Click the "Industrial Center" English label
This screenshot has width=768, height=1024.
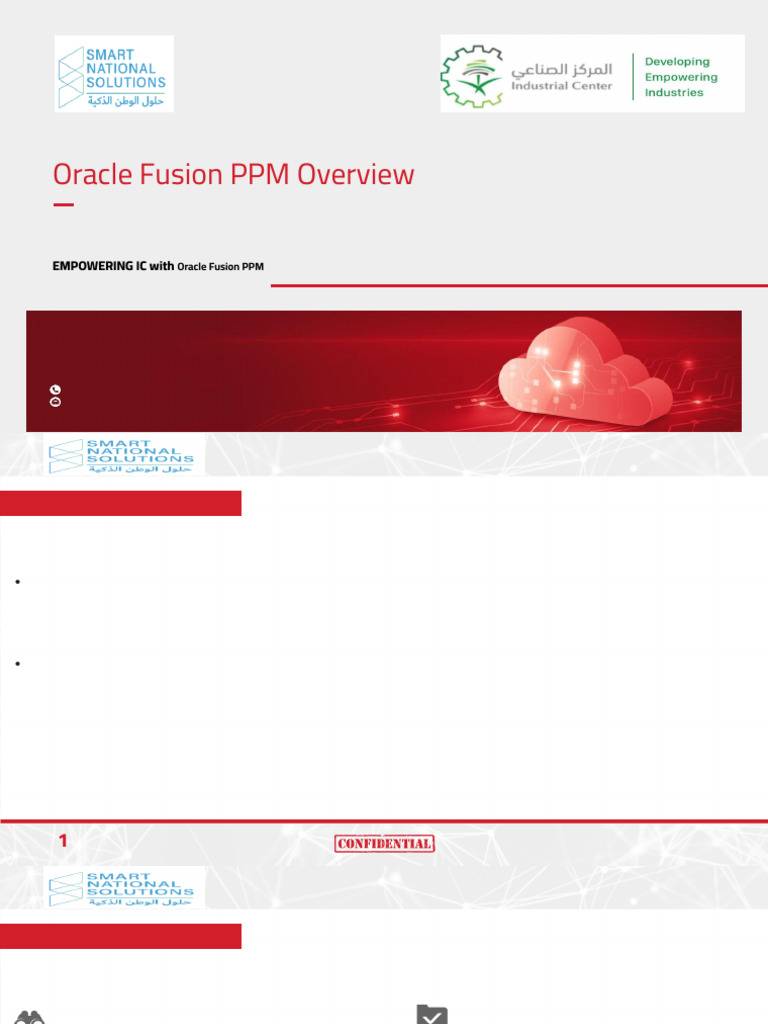562,86
